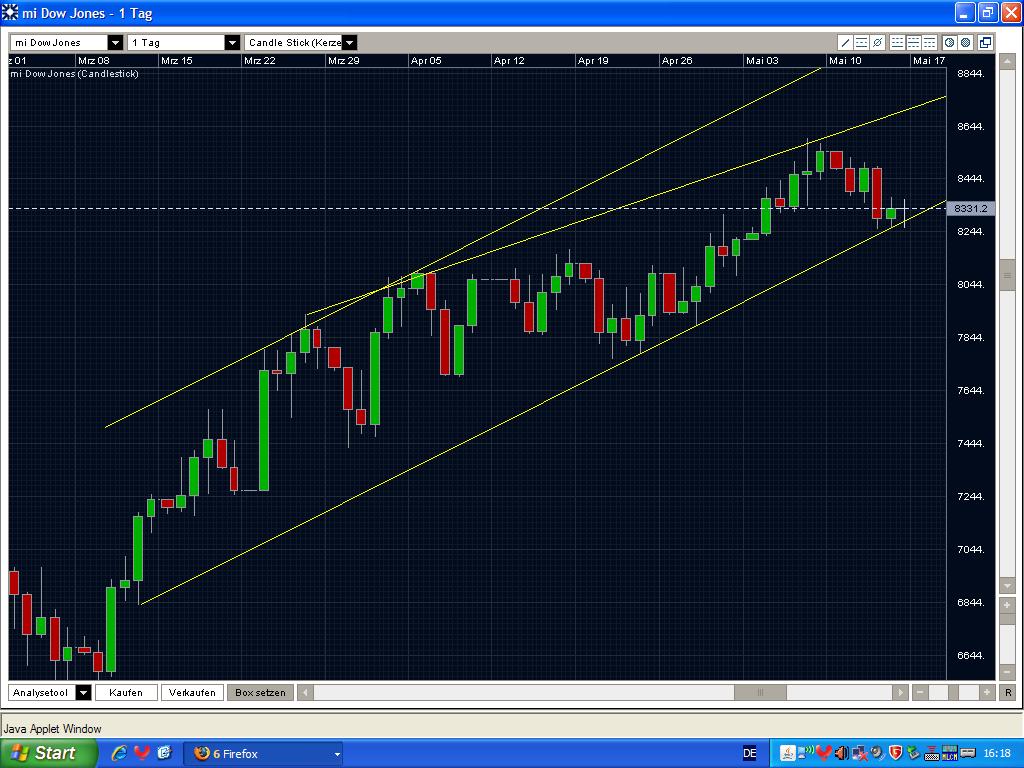Image resolution: width=1024 pixels, height=768 pixels.
Task: Click the 'mi Dow Jones (Candlestick)' chart label
Action: tap(74, 74)
